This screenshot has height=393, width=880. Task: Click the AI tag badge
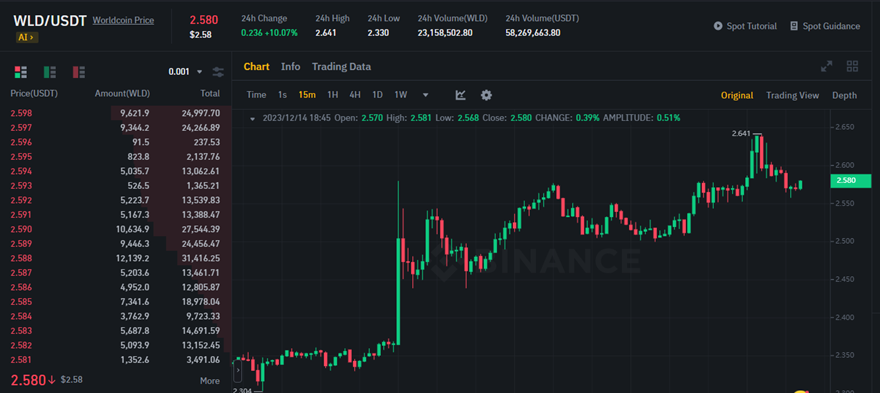27,38
